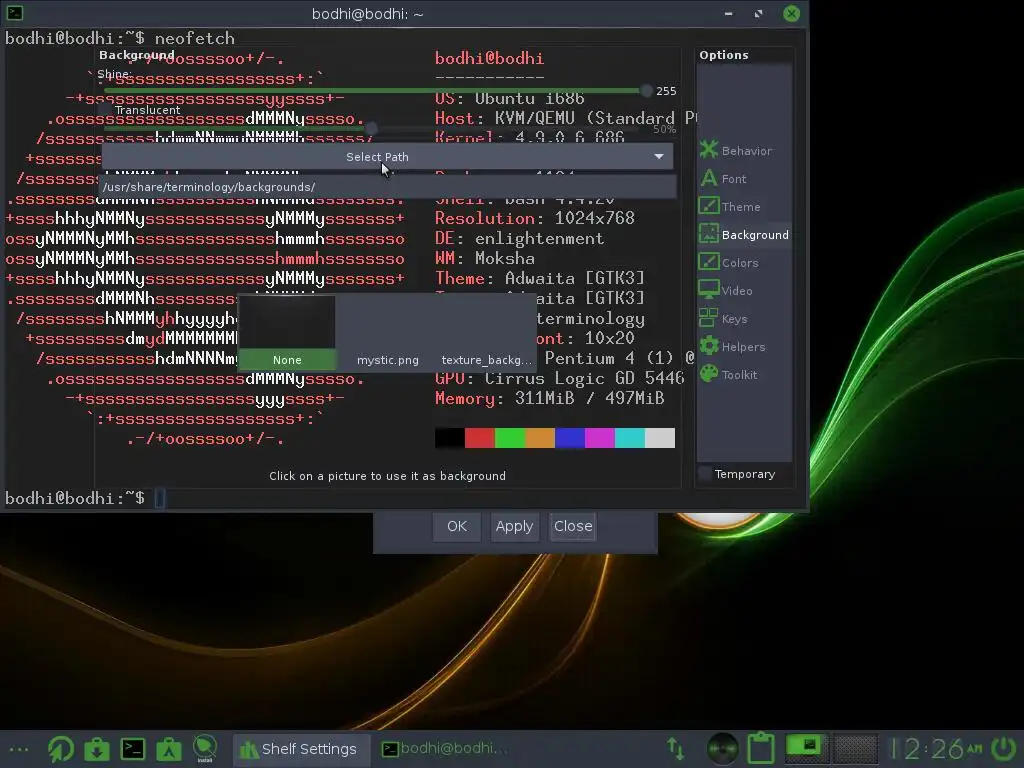Maximize the Terminology window
1024x768 pixels.
coord(759,14)
